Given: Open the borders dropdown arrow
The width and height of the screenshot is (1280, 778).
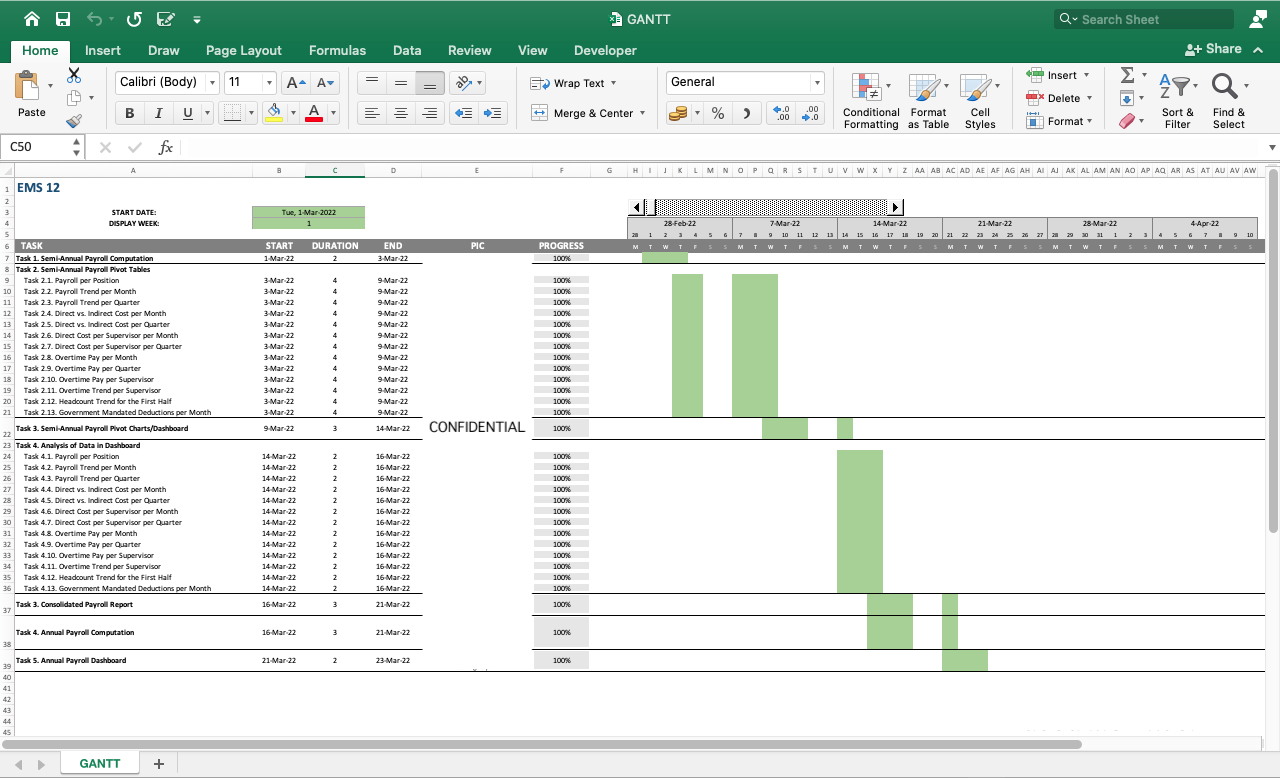Looking at the screenshot, I should point(251,114).
